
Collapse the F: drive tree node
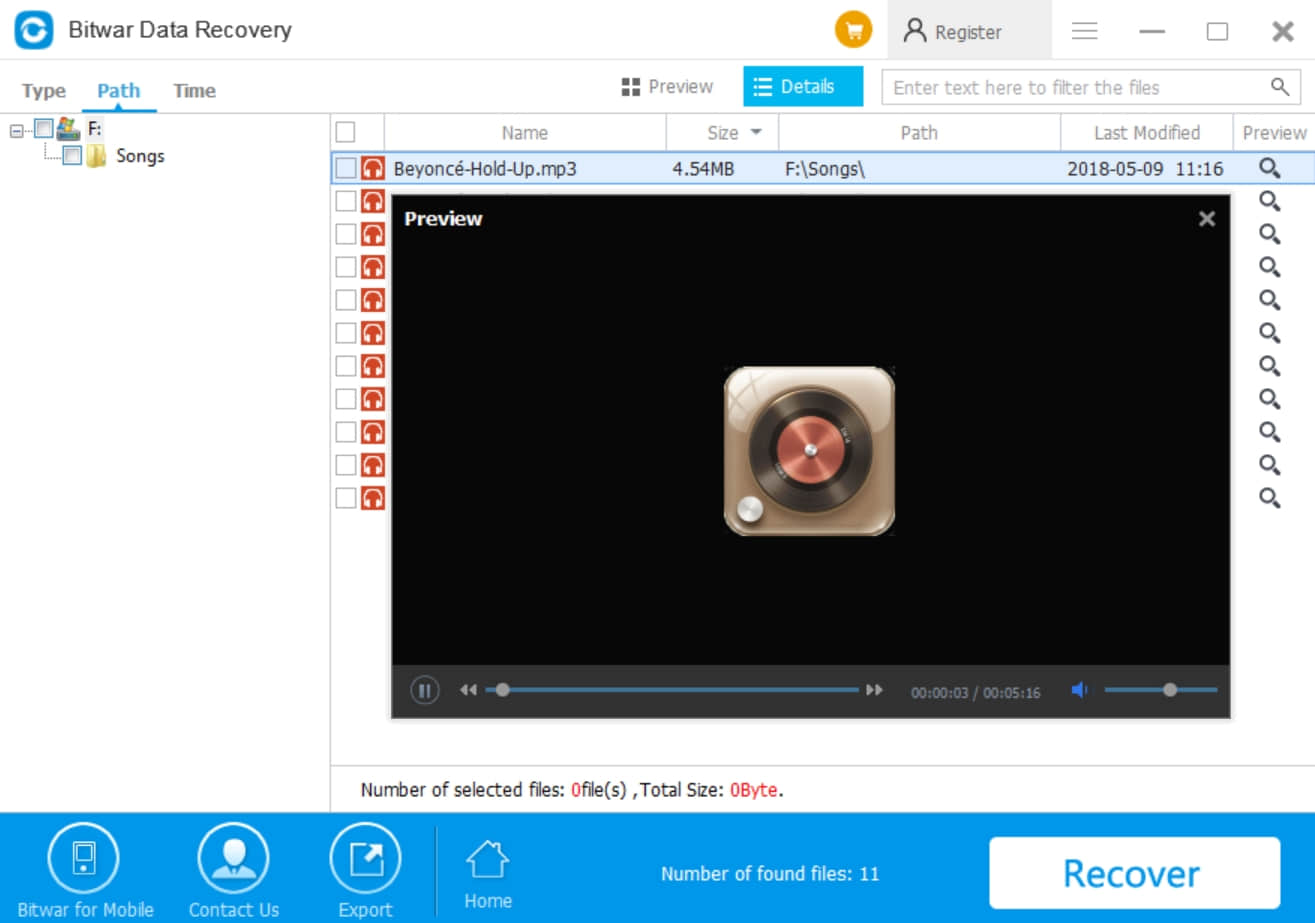[16, 129]
